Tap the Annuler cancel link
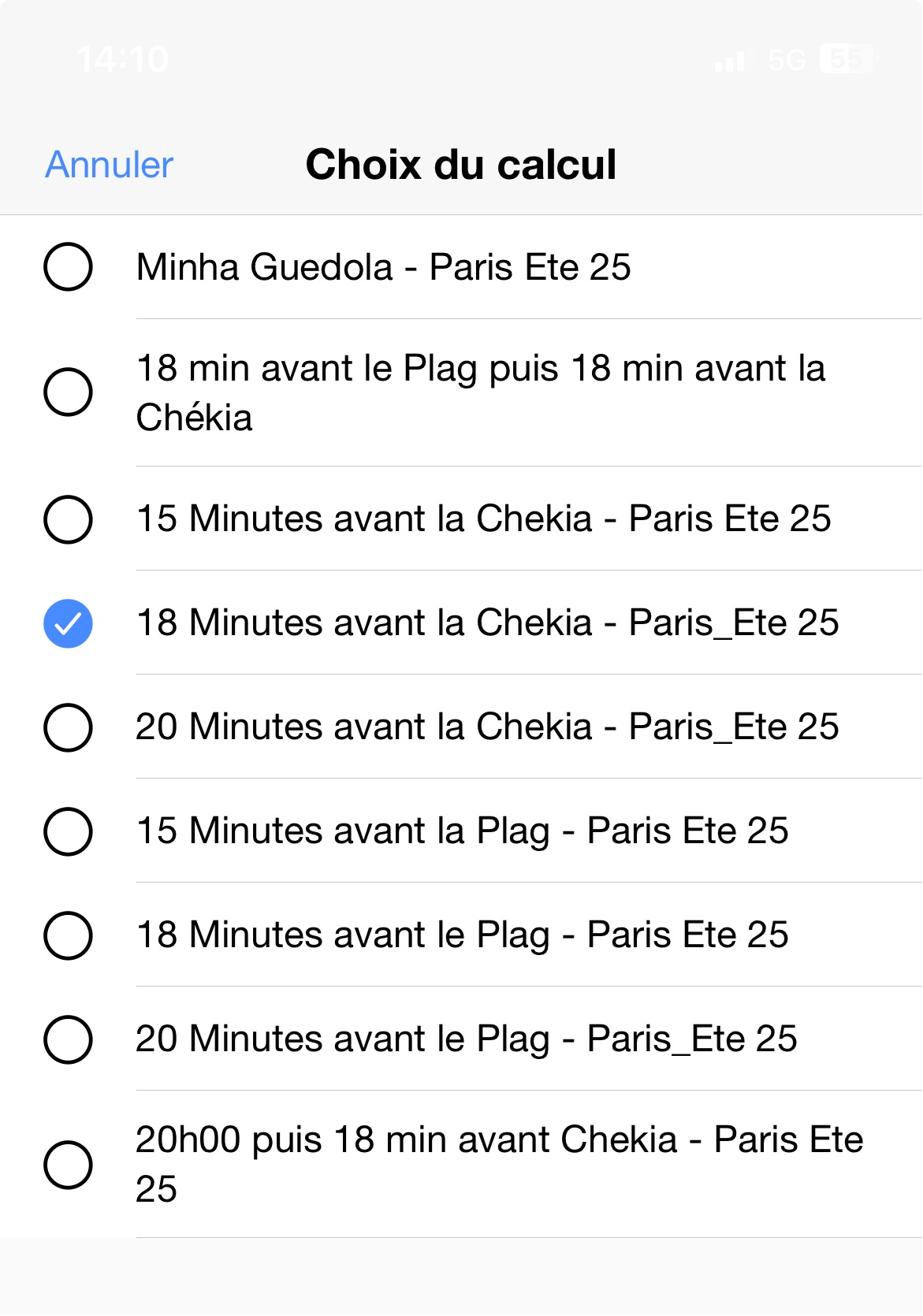The height and width of the screenshot is (1316, 923). (x=109, y=165)
